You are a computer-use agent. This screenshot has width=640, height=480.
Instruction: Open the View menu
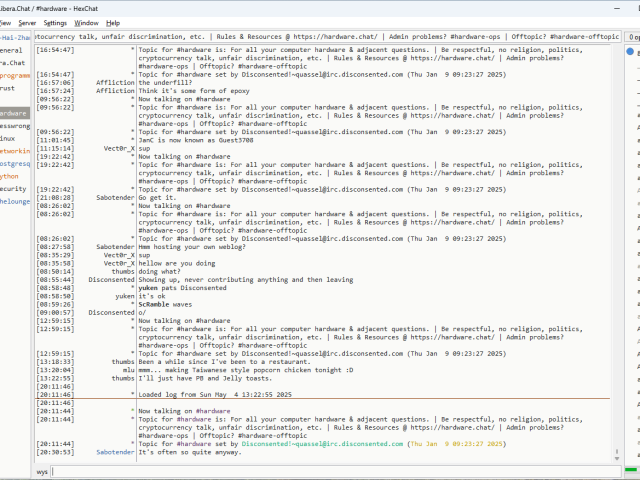pyautogui.click(x=4, y=22)
